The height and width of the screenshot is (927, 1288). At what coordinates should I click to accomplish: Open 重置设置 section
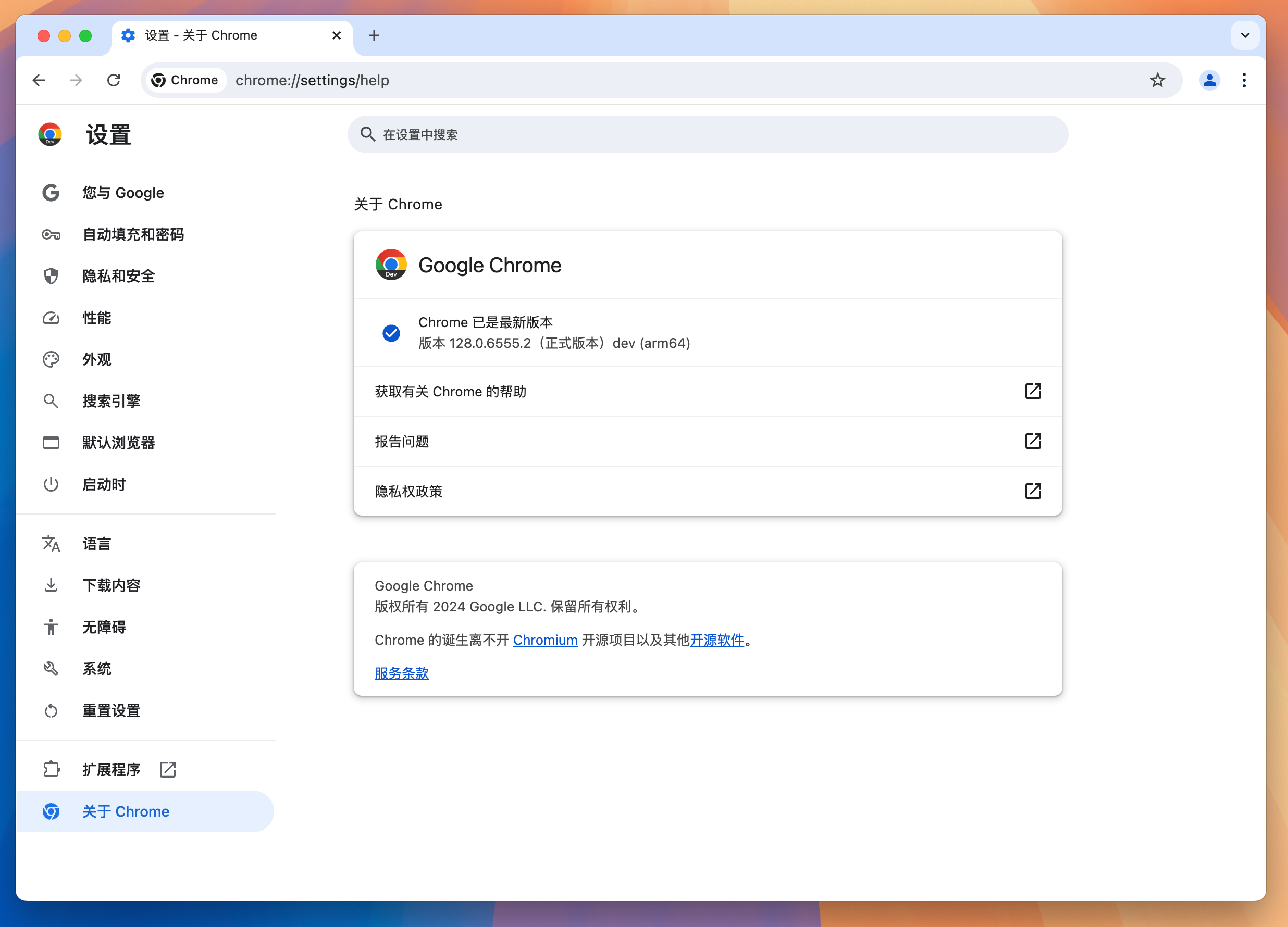(x=145, y=710)
